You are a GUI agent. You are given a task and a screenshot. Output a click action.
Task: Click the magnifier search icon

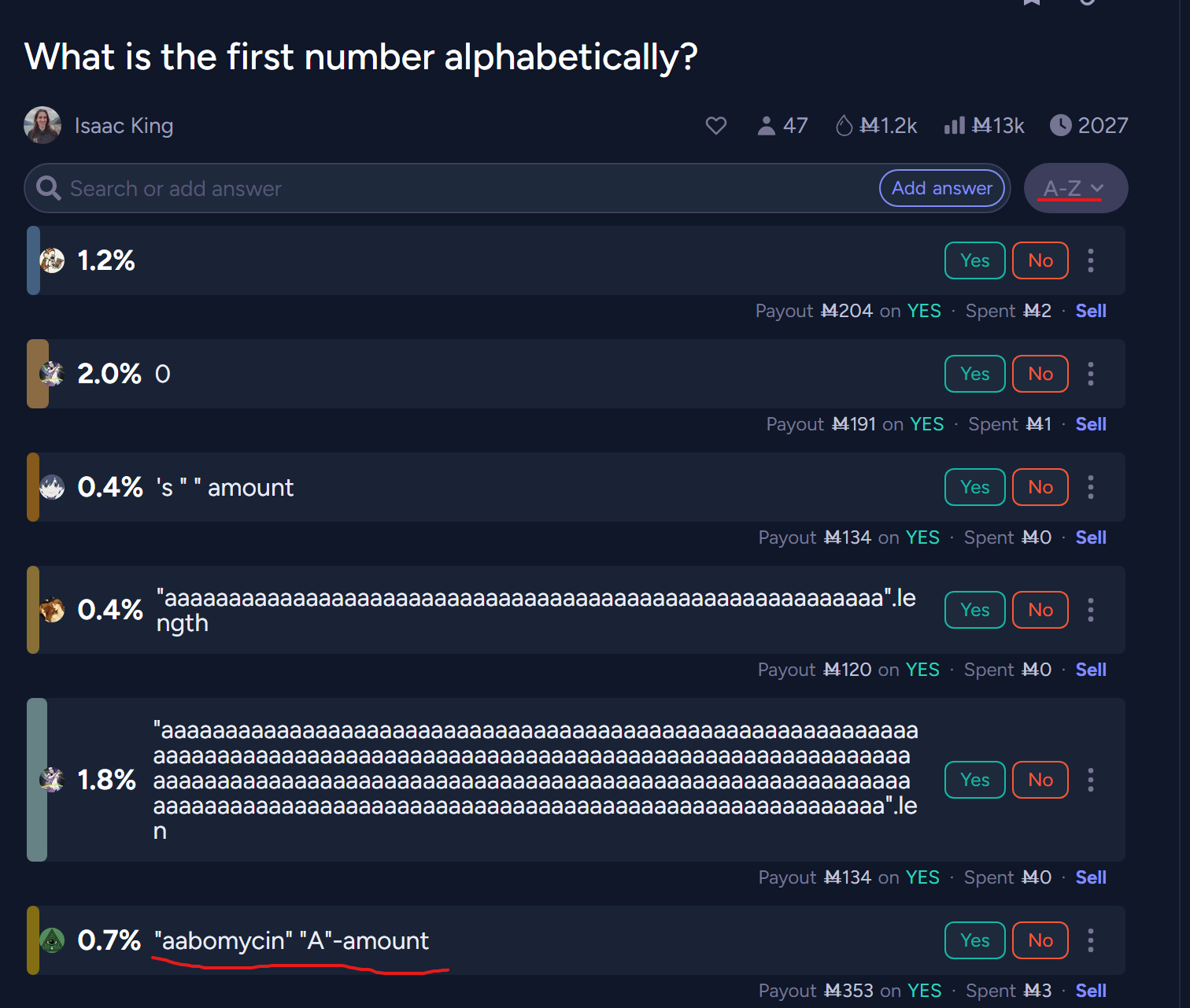coord(49,189)
